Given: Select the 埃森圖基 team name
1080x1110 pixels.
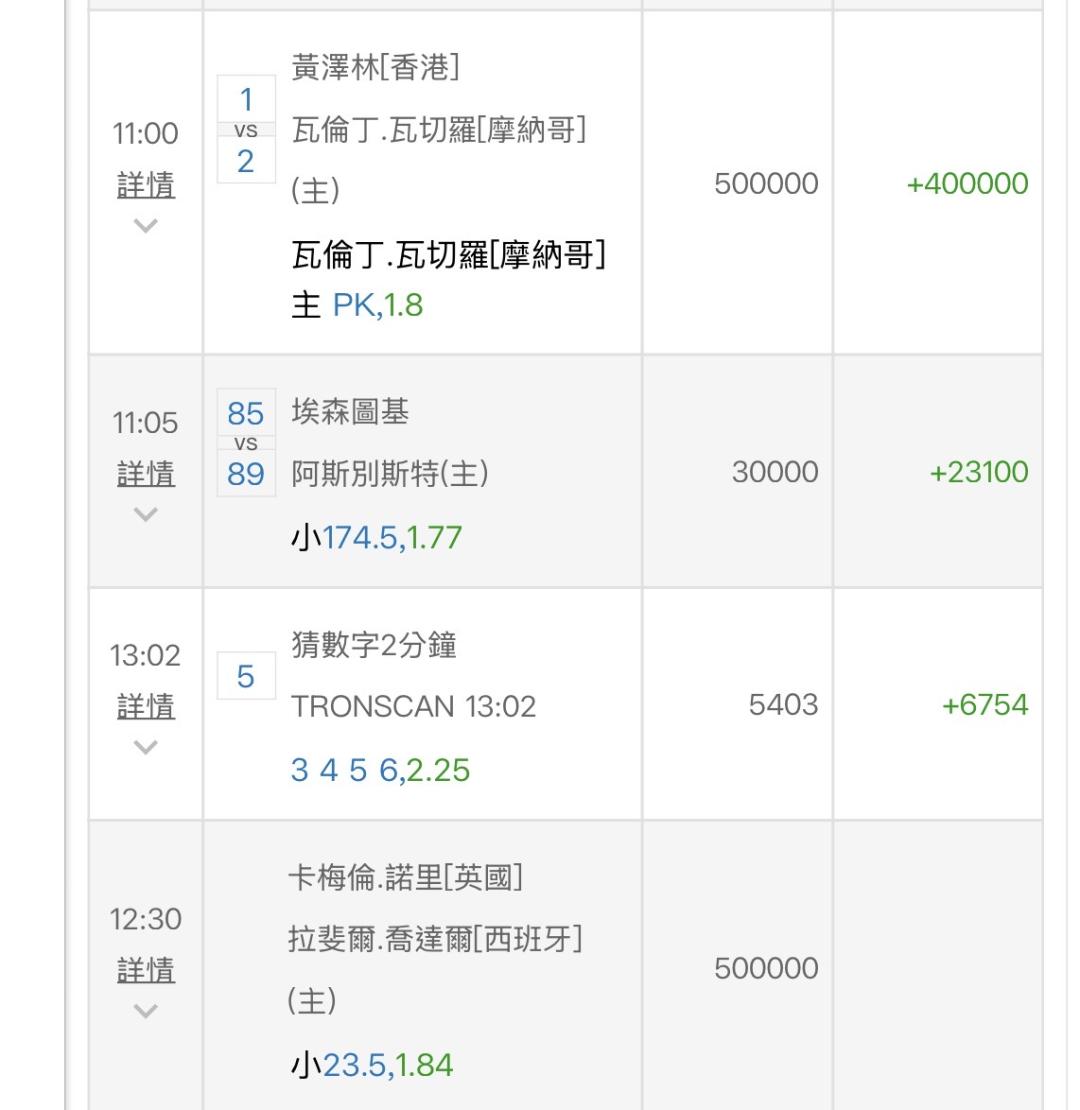Looking at the screenshot, I should coord(350,413).
